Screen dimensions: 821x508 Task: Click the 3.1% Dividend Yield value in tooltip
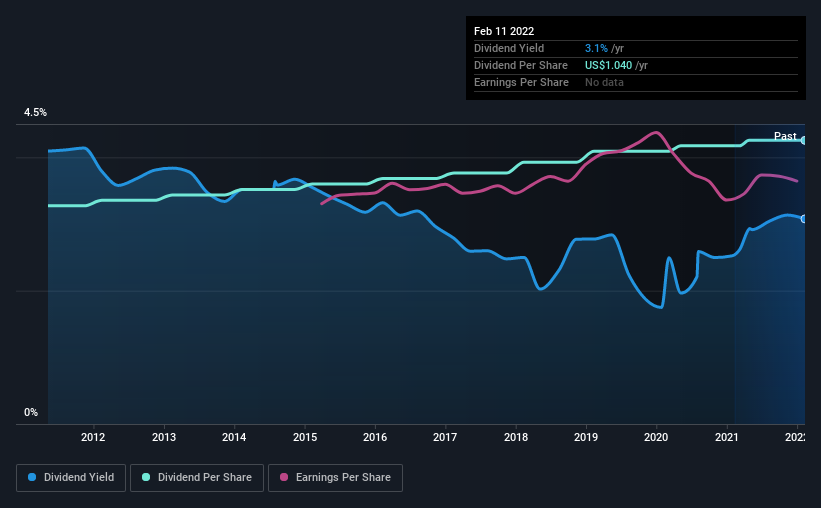pos(596,48)
